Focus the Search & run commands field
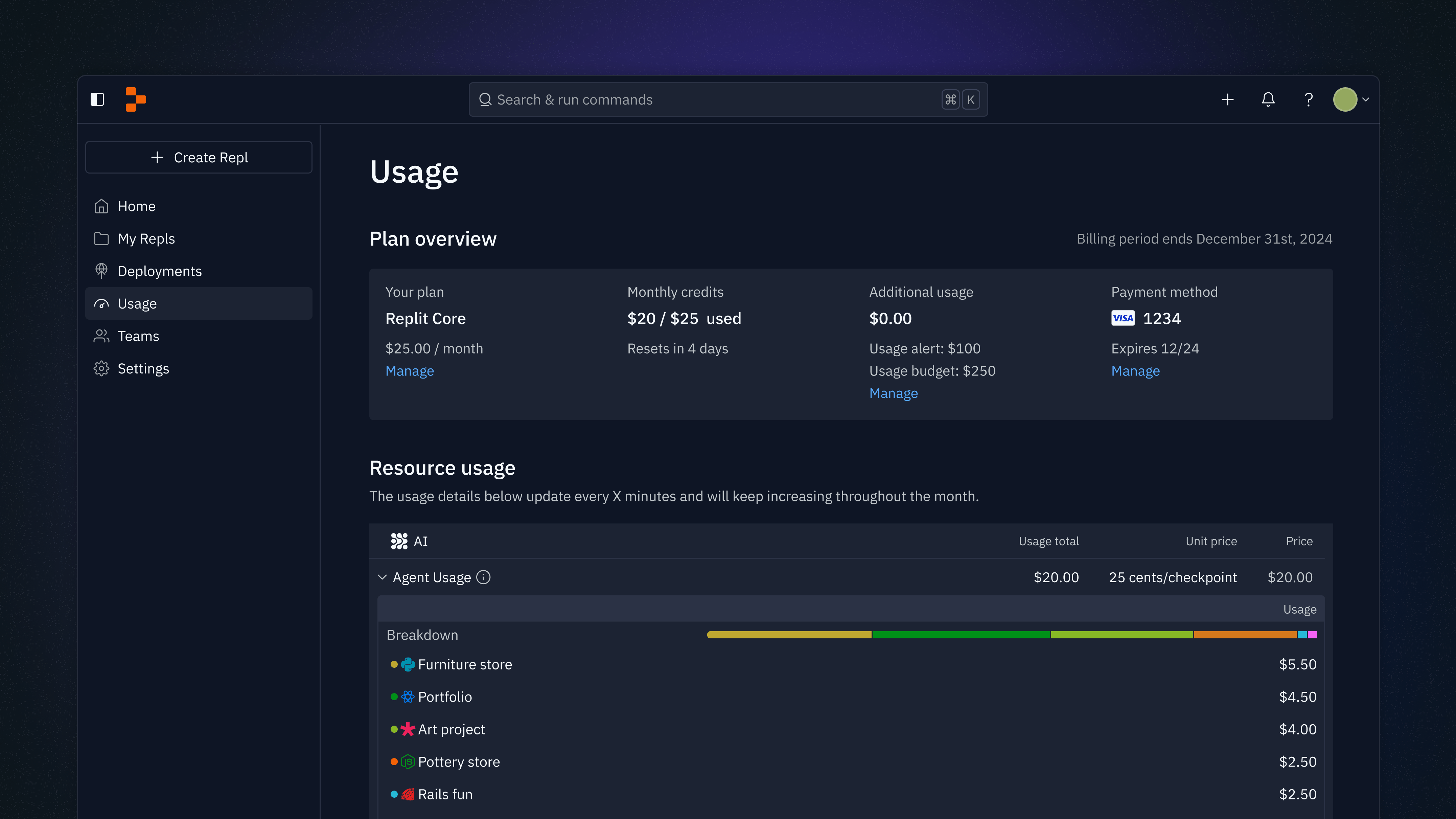The image size is (1456, 819). (x=728, y=99)
